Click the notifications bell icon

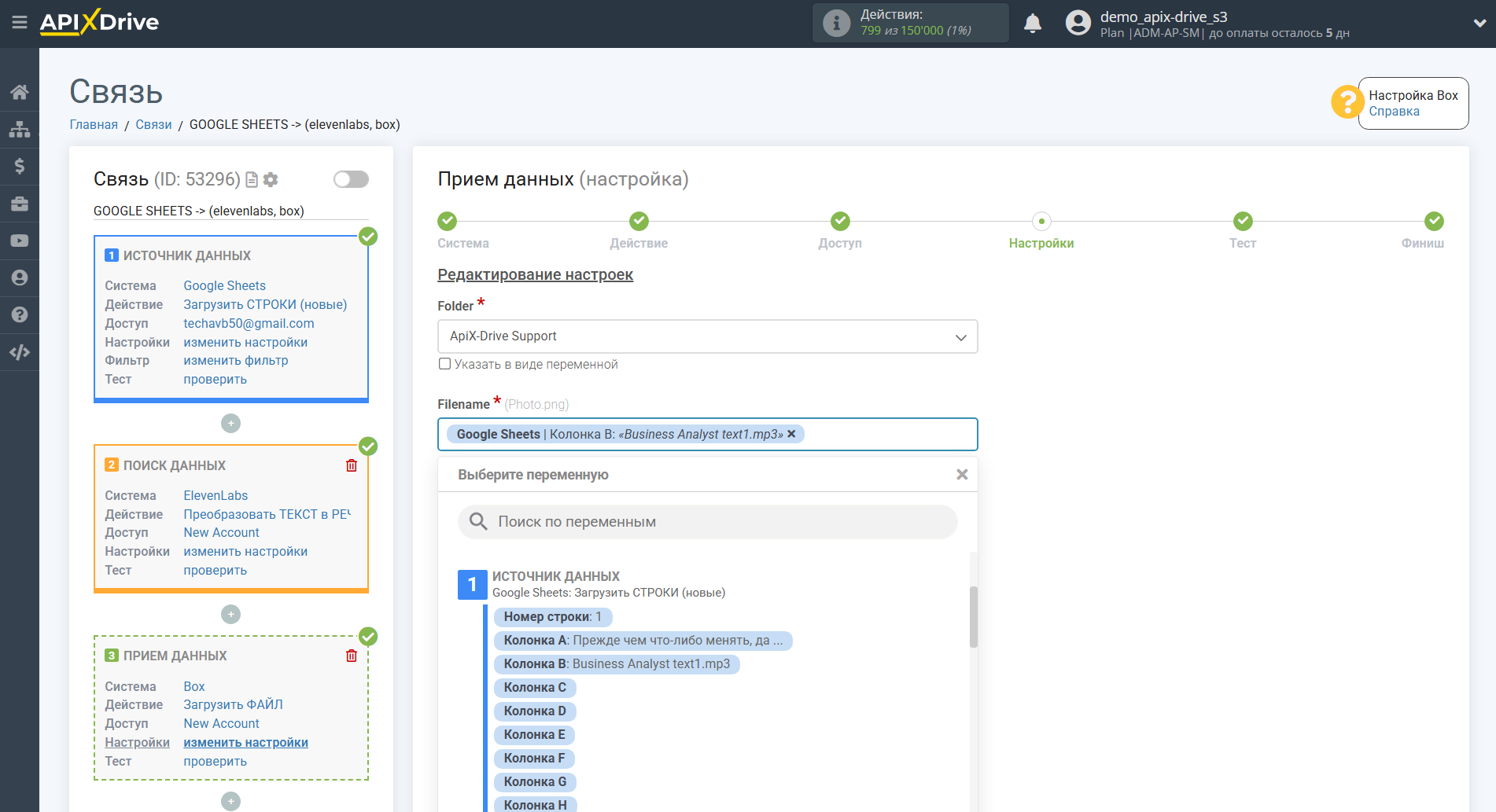pyautogui.click(x=1032, y=24)
